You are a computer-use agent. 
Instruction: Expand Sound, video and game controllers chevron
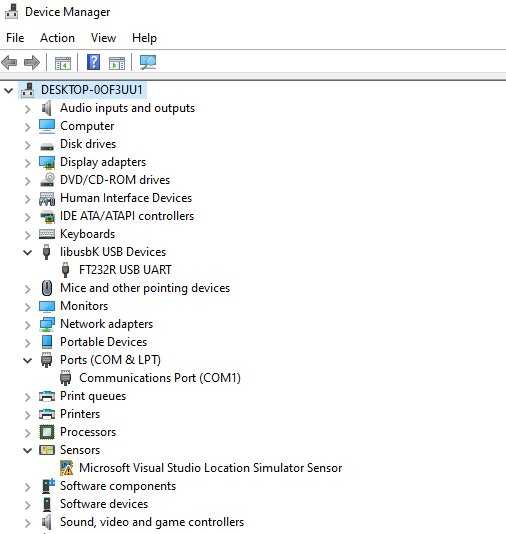[28, 523]
